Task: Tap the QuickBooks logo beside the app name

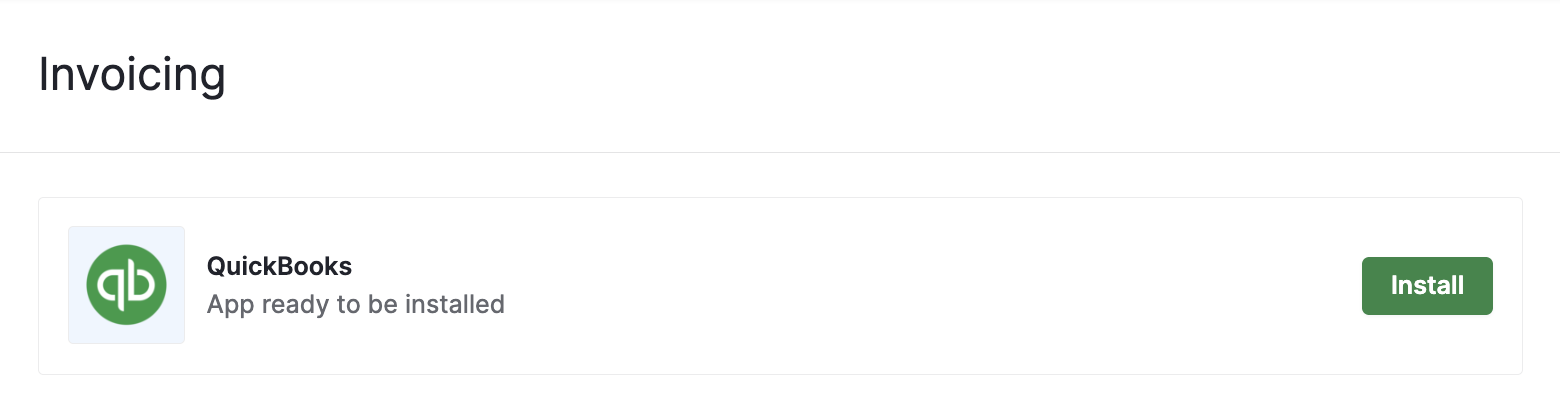Action: [x=126, y=285]
